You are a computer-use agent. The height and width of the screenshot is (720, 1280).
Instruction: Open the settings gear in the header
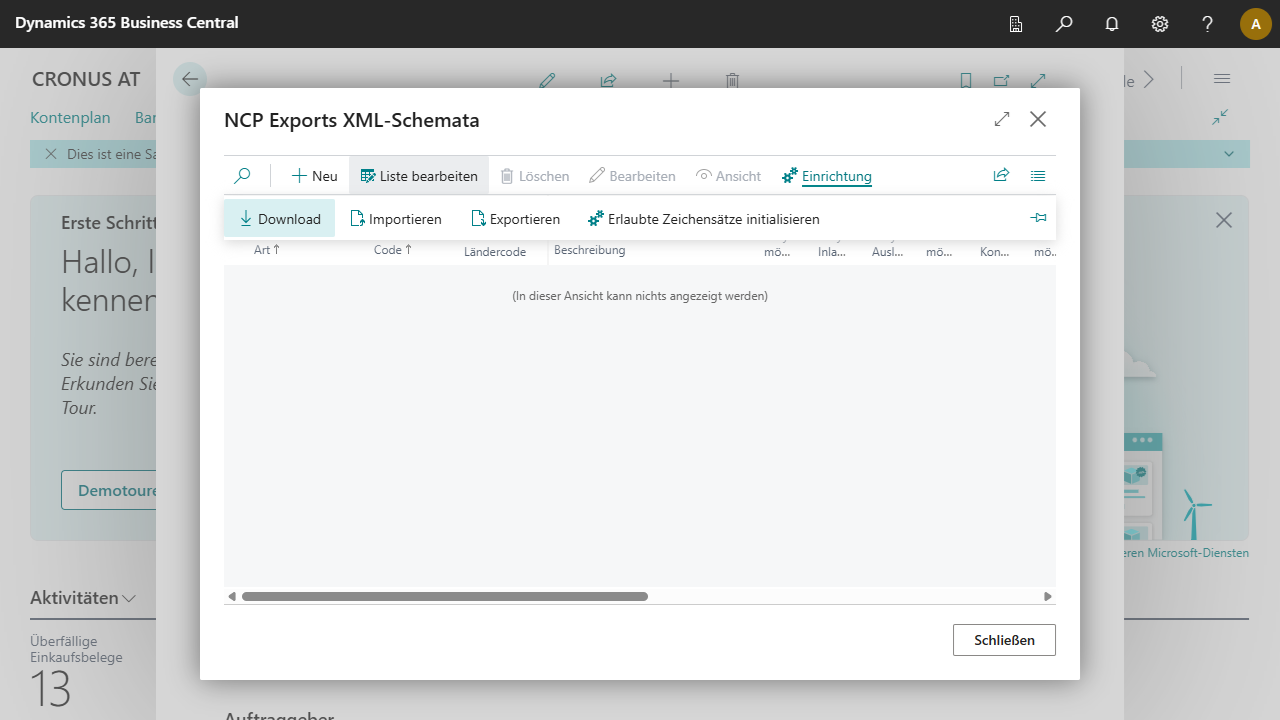1160,24
